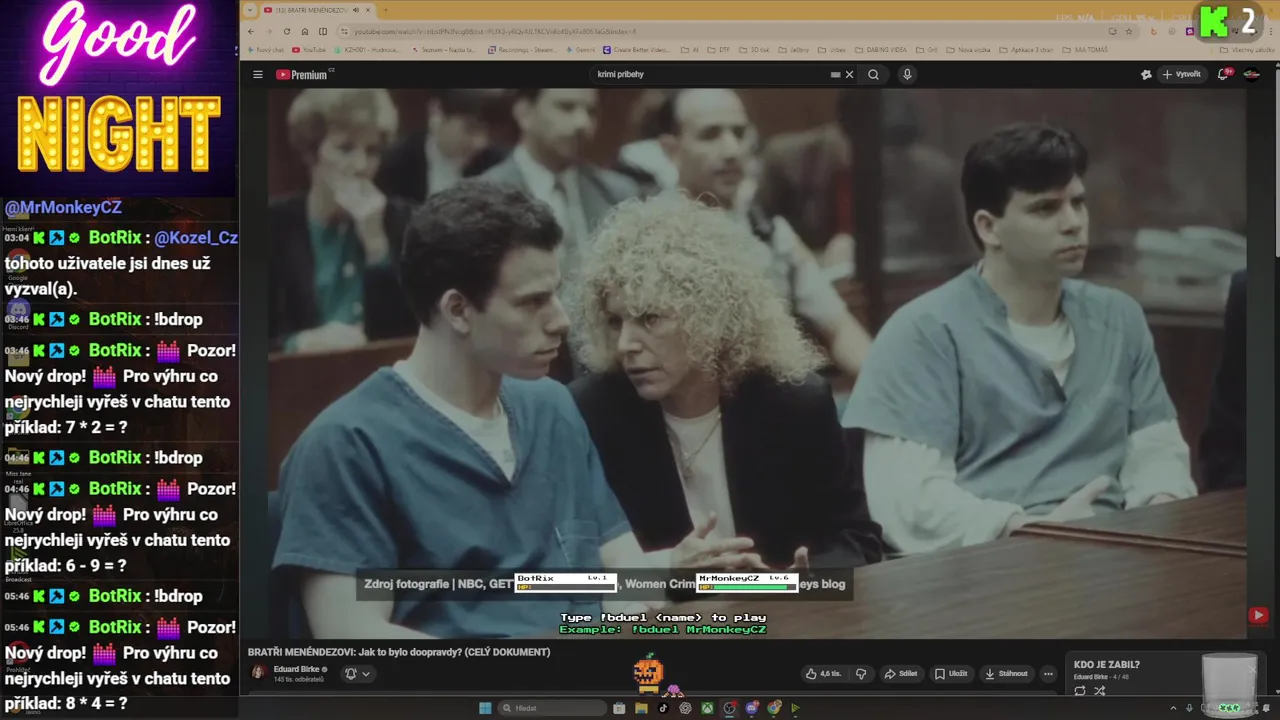Click the '6 - 9 = ?' drop message
This screenshot has width=1280, height=720.
120,527
